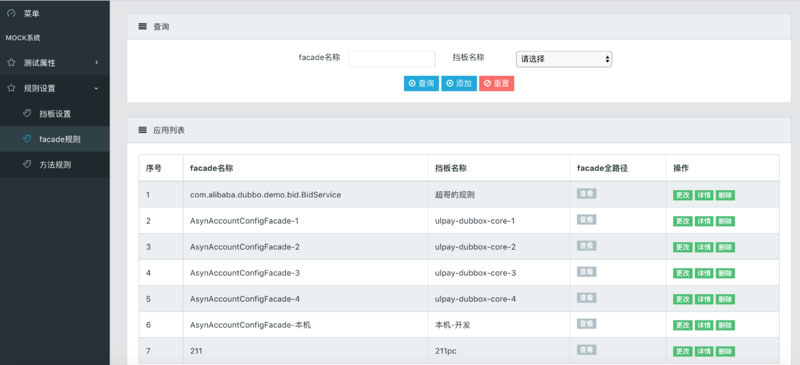Click 删除 for AsynAccountConfigFacade-本机 row
The height and width of the screenshot is (365, 800).
click(725, 326)
